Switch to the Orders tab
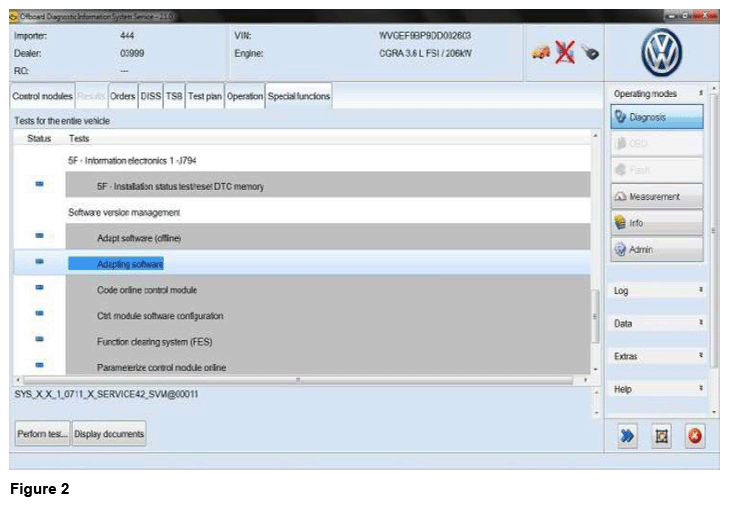This screenshot has height=506, width=729. pos(123,96)
